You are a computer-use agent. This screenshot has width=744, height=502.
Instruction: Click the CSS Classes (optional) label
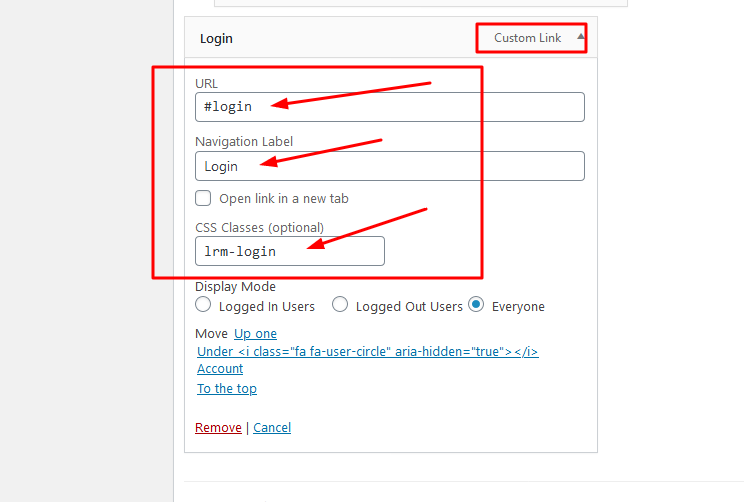pos(260,227)
